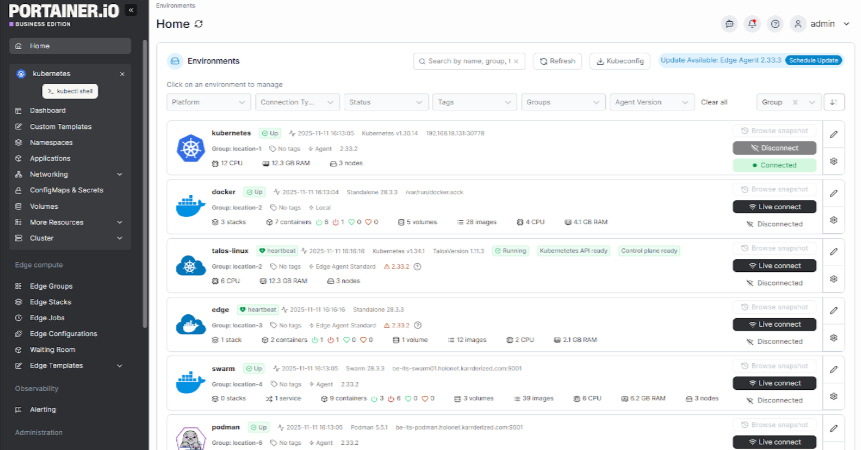Viewport: 861px width, 450px height.
Task: Click the refresh icon beside Home title
Action: click(199, 24)
